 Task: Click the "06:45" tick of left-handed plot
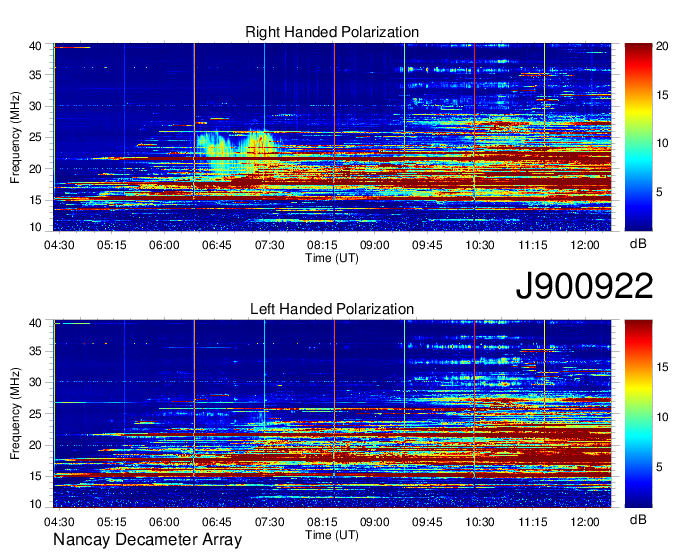pyautogui.click(x=216, y=521)
